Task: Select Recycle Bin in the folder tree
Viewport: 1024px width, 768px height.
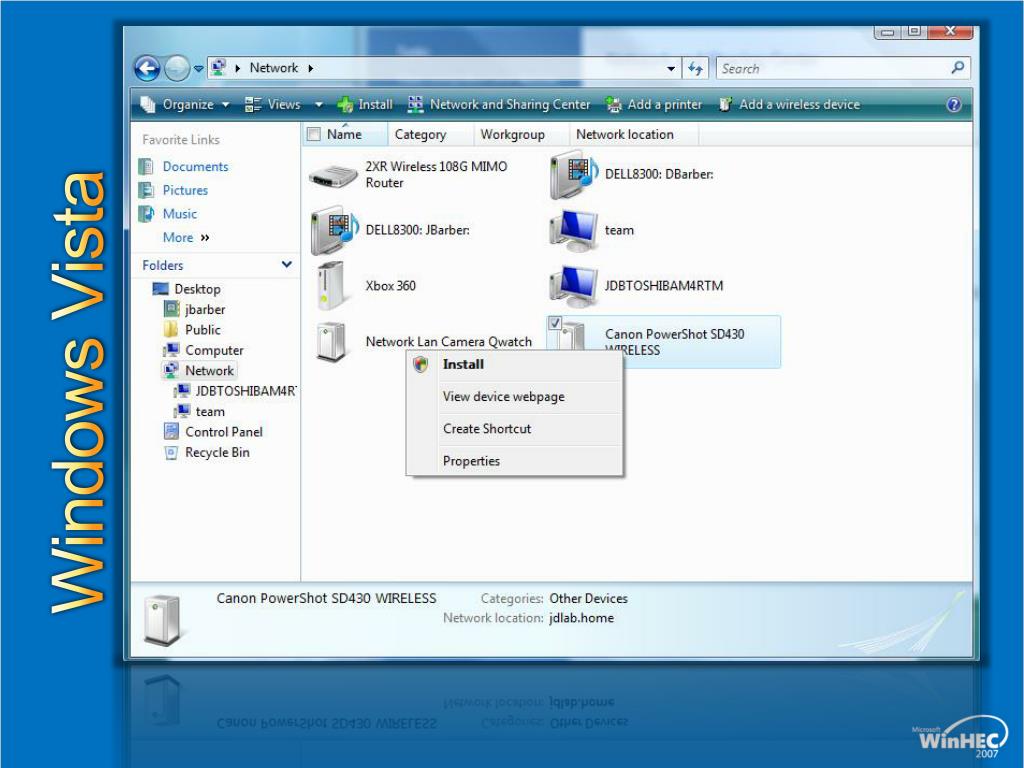Action: click(x=217, y=452)
